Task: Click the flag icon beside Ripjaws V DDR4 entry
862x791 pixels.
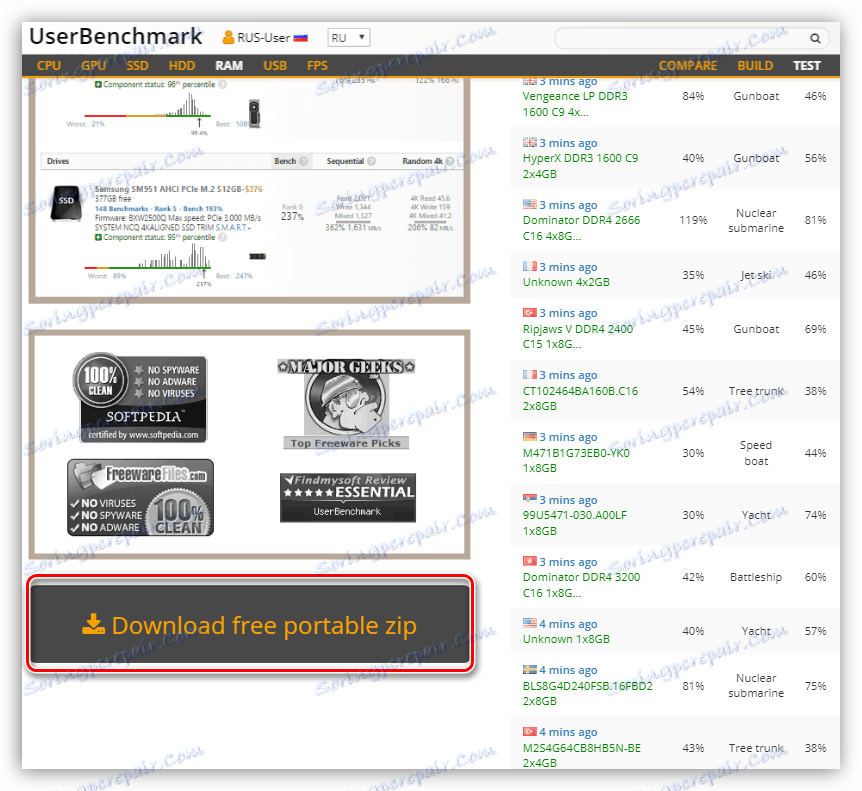Action: (530, 312)
